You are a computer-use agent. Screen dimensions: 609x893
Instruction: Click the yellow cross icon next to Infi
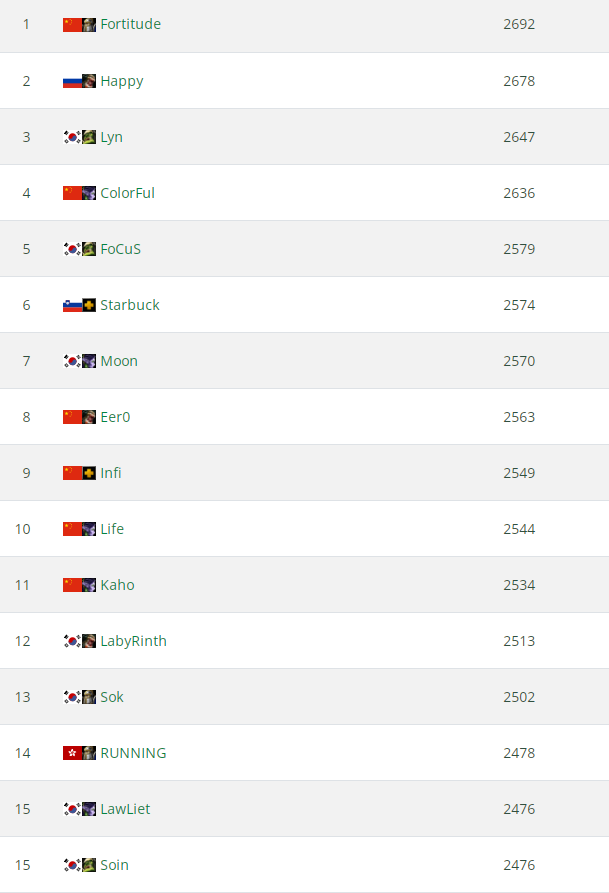pos(89,473)
